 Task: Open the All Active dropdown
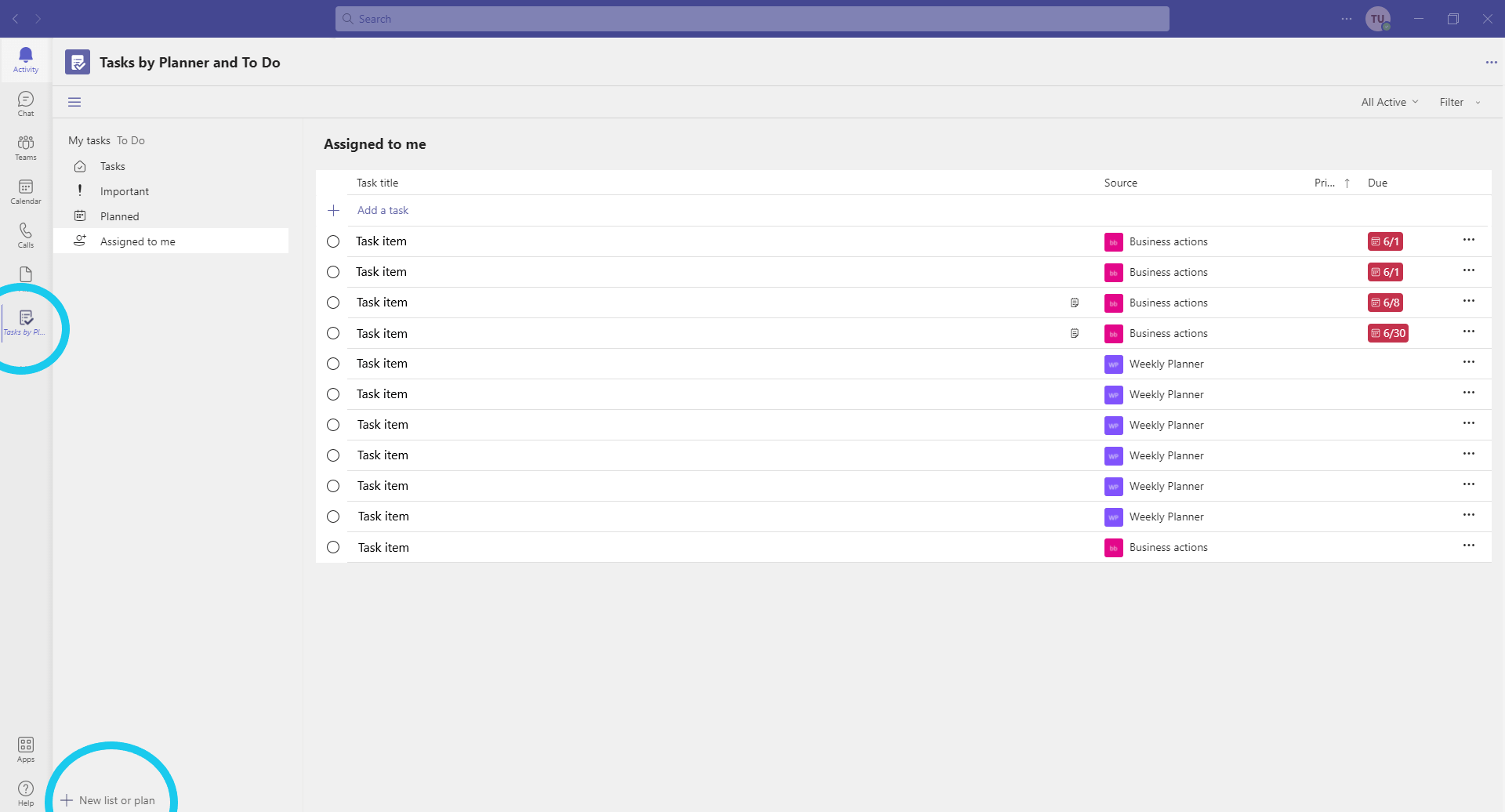coord(1388,102)
